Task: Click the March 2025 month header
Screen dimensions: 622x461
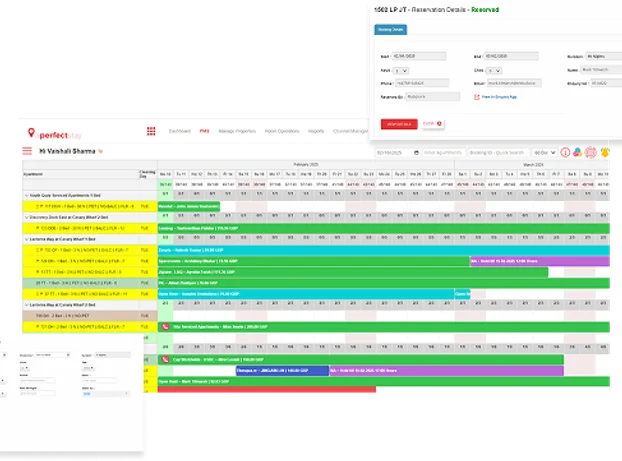Action: pyautogui.click(x=533, y=165)
